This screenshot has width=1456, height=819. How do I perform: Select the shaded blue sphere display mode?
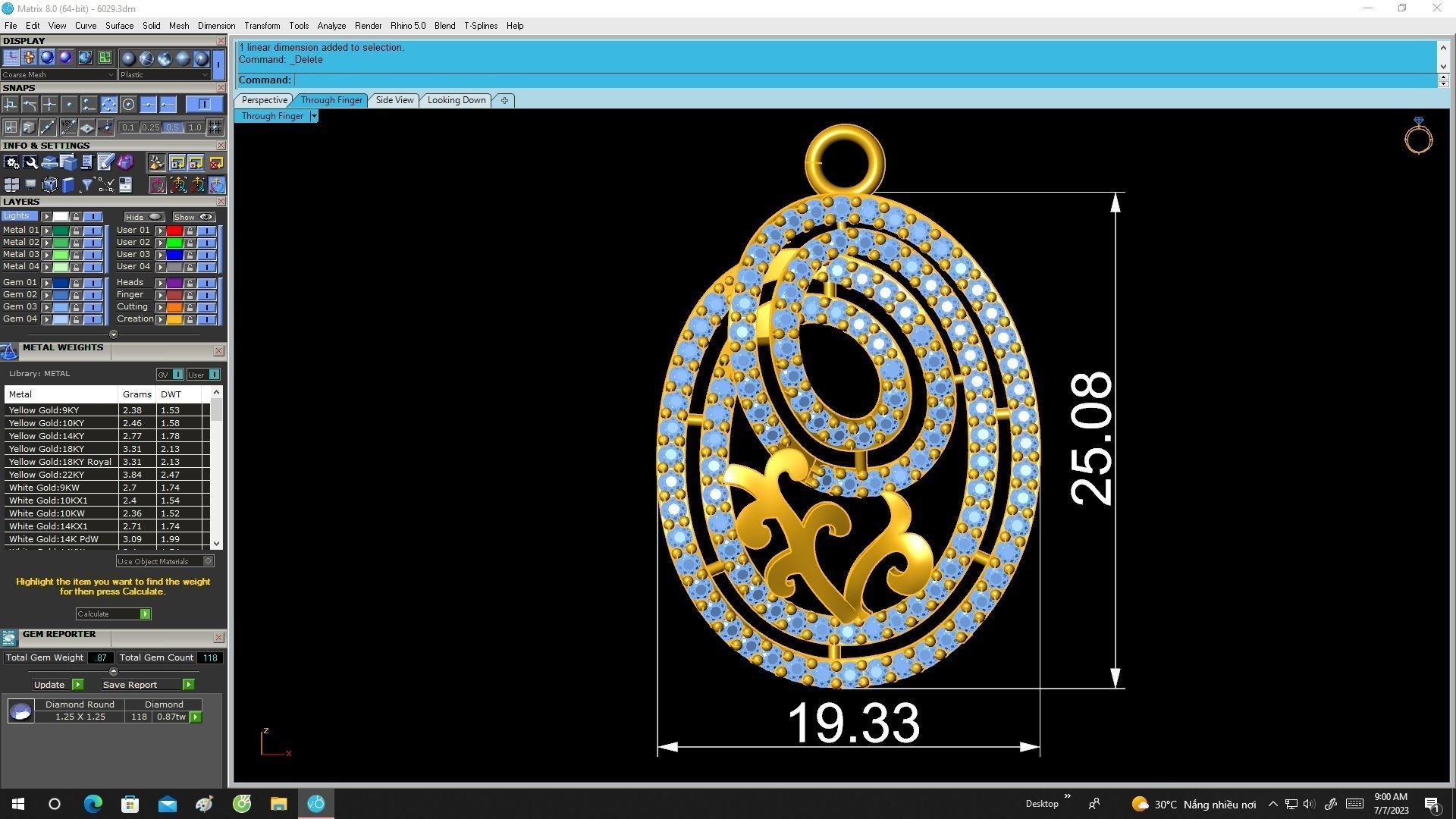pos(47,58)
